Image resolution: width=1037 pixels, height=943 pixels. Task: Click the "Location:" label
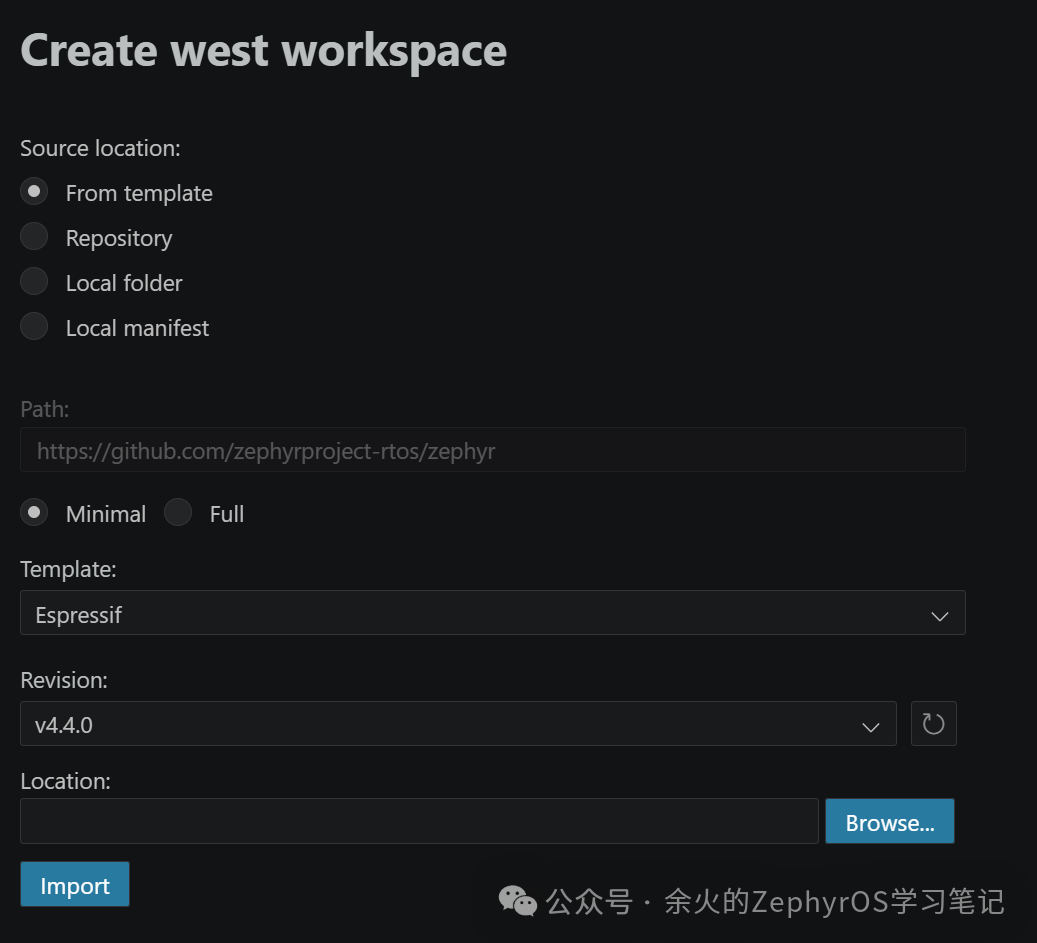pyautogui.click(x=65, y=782)
